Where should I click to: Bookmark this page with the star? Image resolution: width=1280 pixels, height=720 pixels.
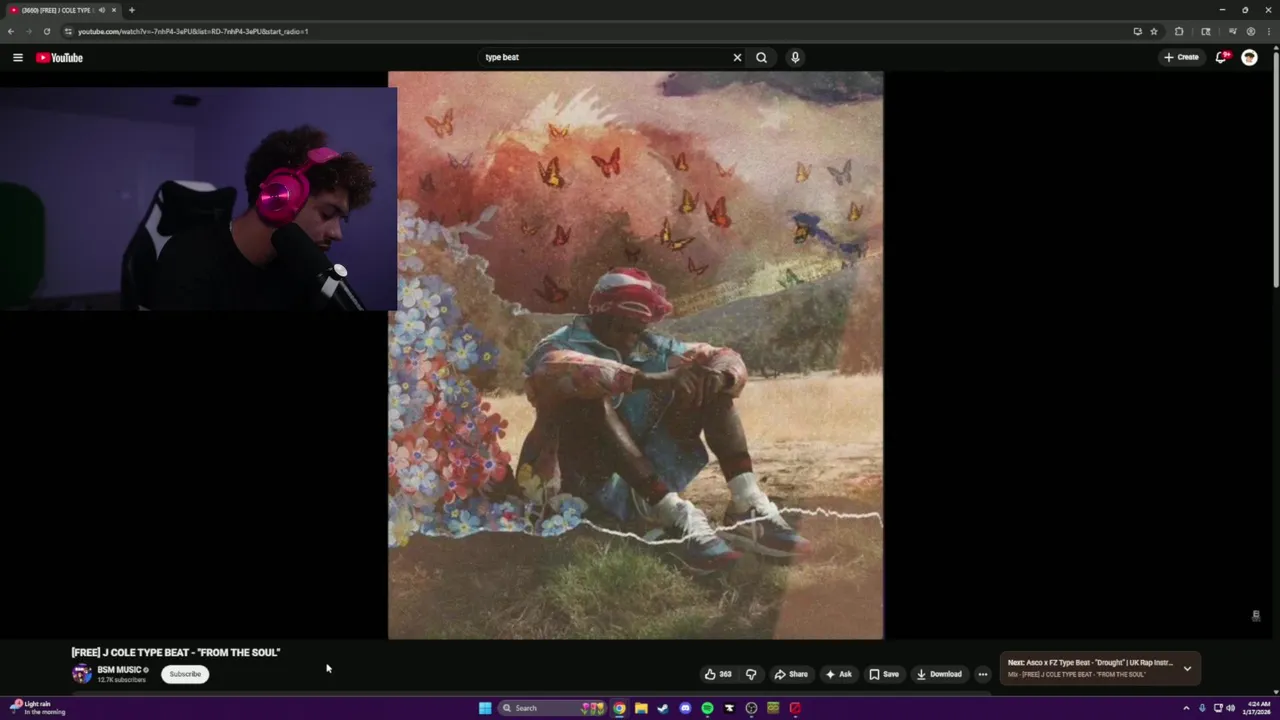pyautogui.click(x=1153, y=31)
